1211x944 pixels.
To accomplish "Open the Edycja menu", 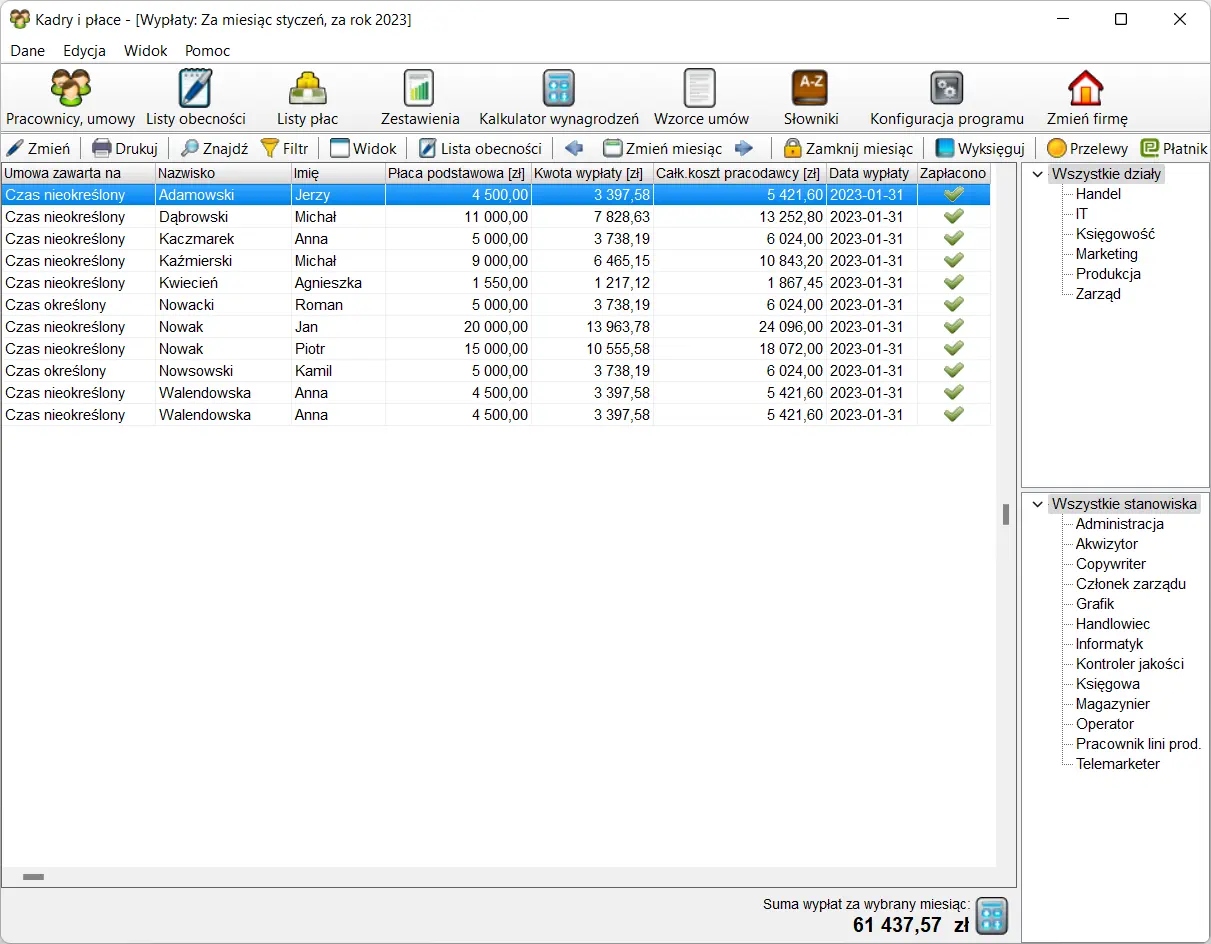I will point(84,51).
